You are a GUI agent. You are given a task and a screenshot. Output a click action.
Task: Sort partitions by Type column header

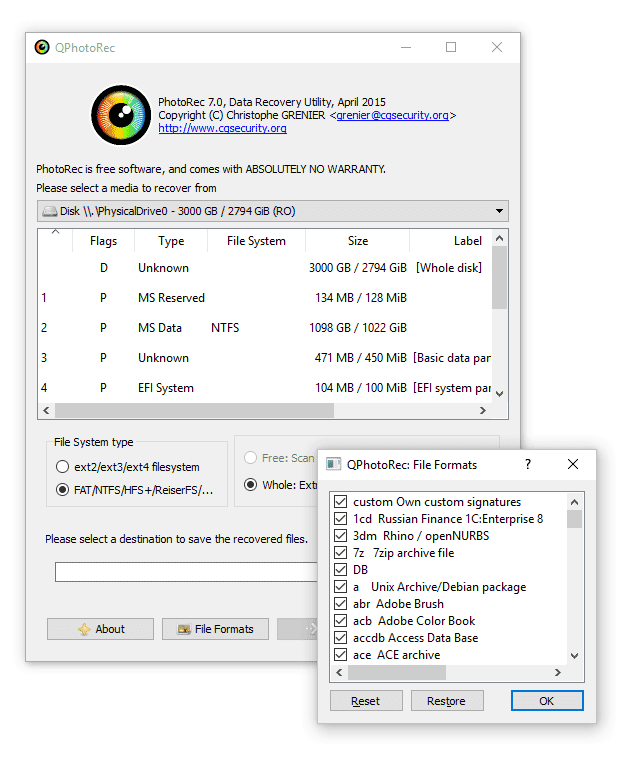coord(171,241)
